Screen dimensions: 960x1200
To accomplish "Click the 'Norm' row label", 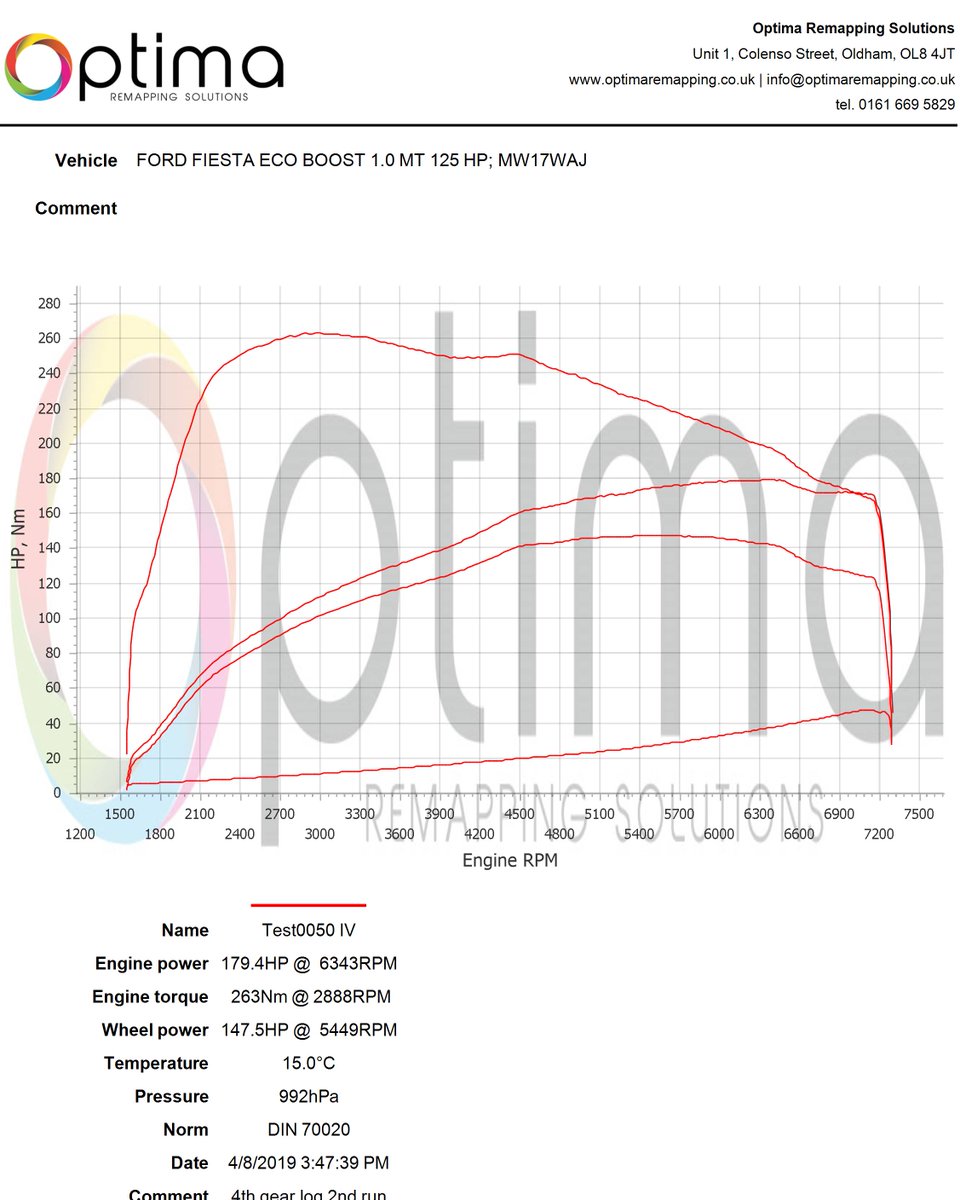I will click(186, 1129).
